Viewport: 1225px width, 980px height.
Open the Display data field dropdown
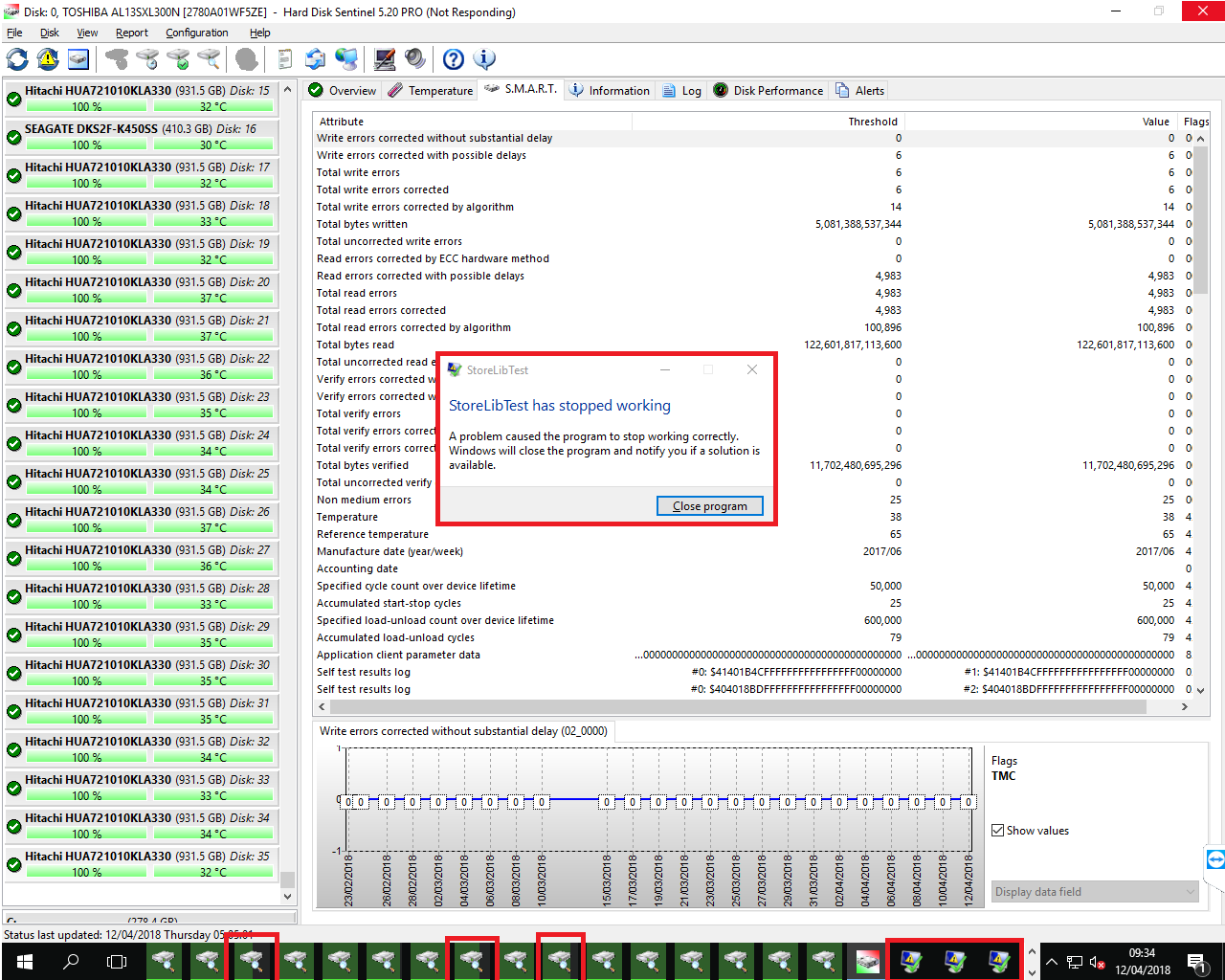click(1095, 891)
